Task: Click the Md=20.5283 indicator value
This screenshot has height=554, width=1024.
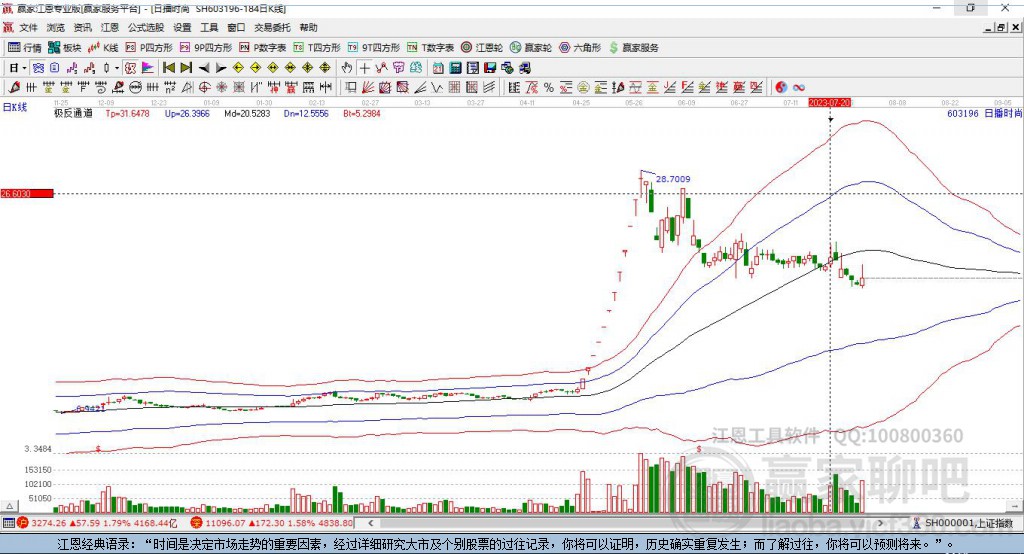Action: pyautogui.click(x=247, y=113)
